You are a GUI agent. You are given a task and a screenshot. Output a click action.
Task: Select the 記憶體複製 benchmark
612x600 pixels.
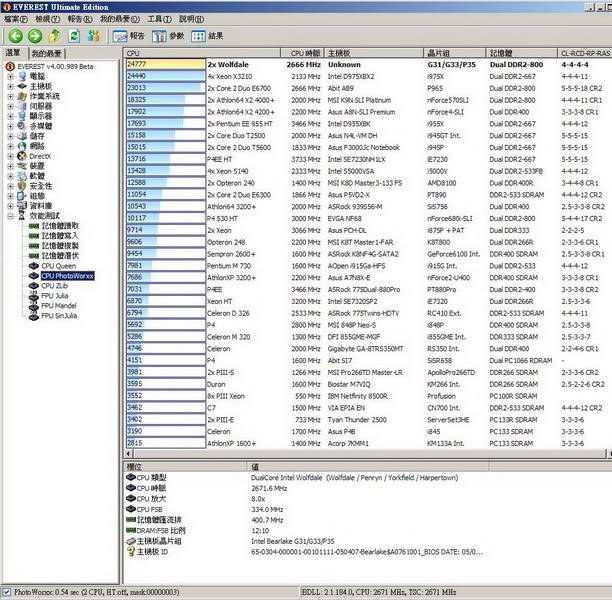pos(60,246)
